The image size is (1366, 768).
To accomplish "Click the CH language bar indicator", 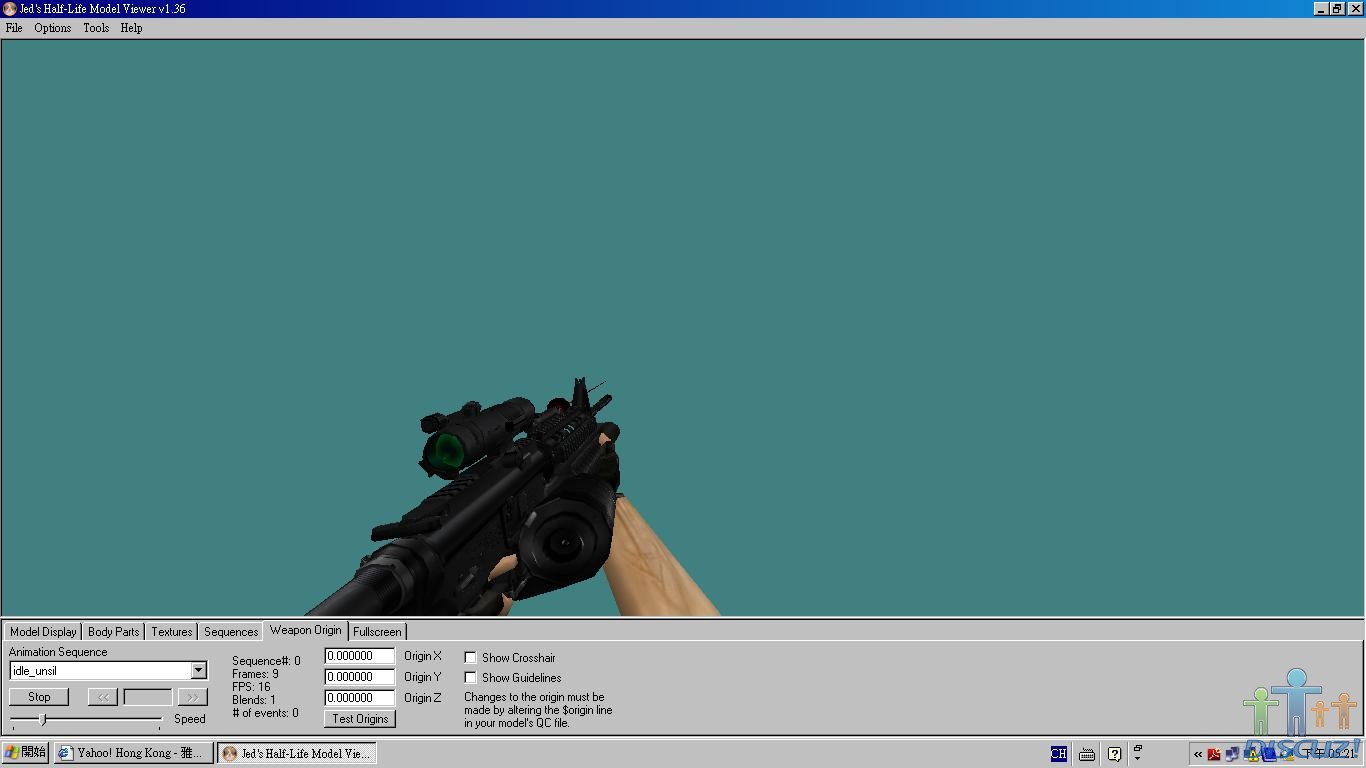I will click(1058, 754).
